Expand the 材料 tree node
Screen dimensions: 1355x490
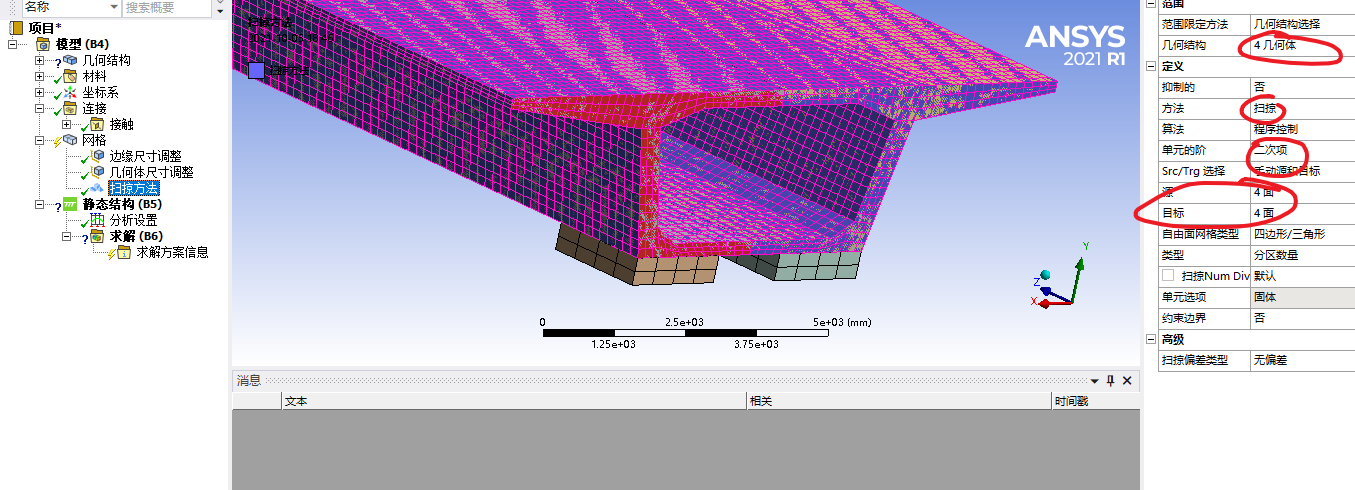click(x=40, y=76)
